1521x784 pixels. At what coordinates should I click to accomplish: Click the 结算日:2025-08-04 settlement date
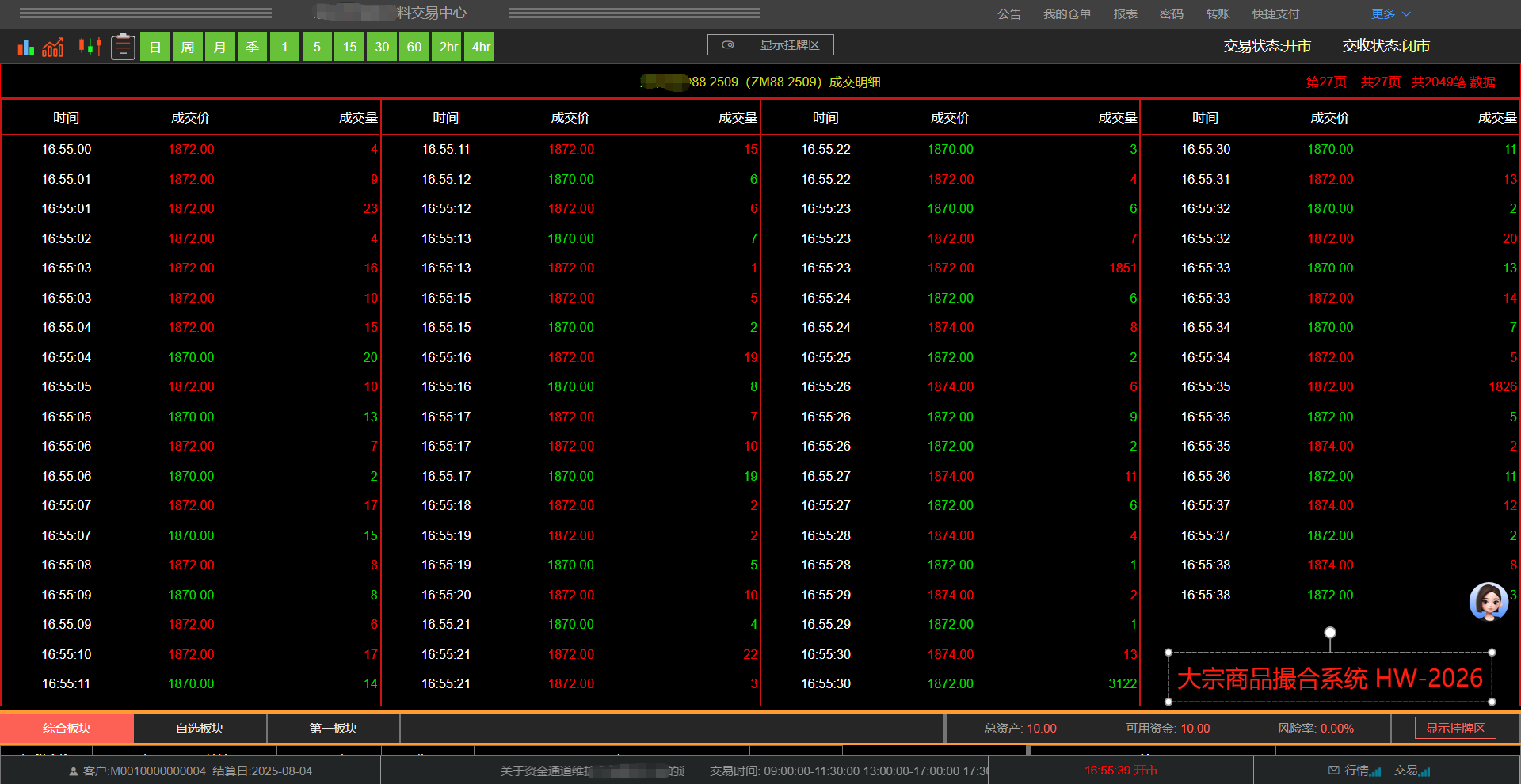tap(262, 771)
